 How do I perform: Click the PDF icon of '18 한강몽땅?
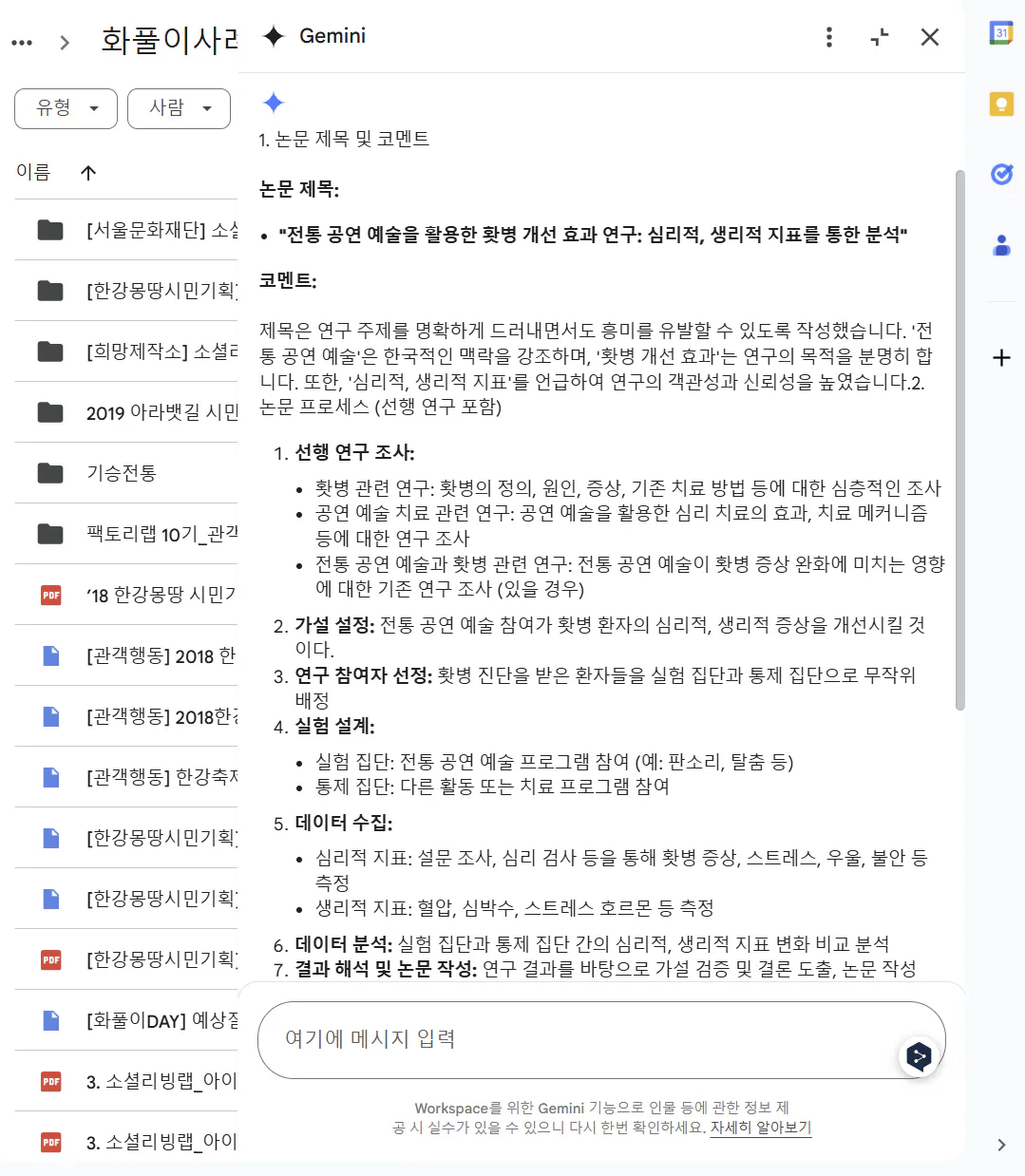pyautogui.click(x=51, y=595)
